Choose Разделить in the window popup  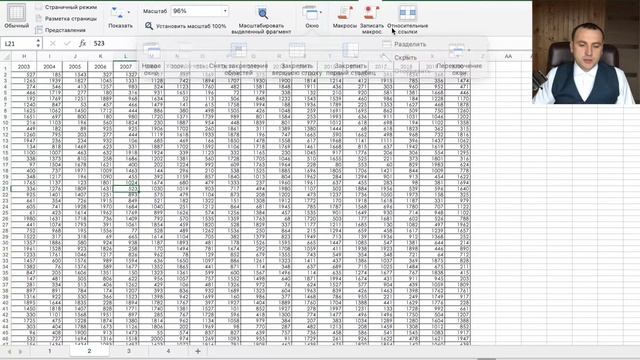(x=404, y=44)
